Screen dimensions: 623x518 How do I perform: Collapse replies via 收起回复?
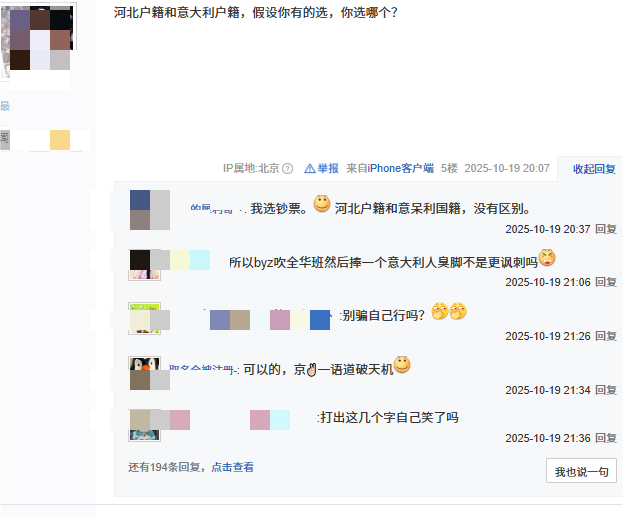pos(594,169)
